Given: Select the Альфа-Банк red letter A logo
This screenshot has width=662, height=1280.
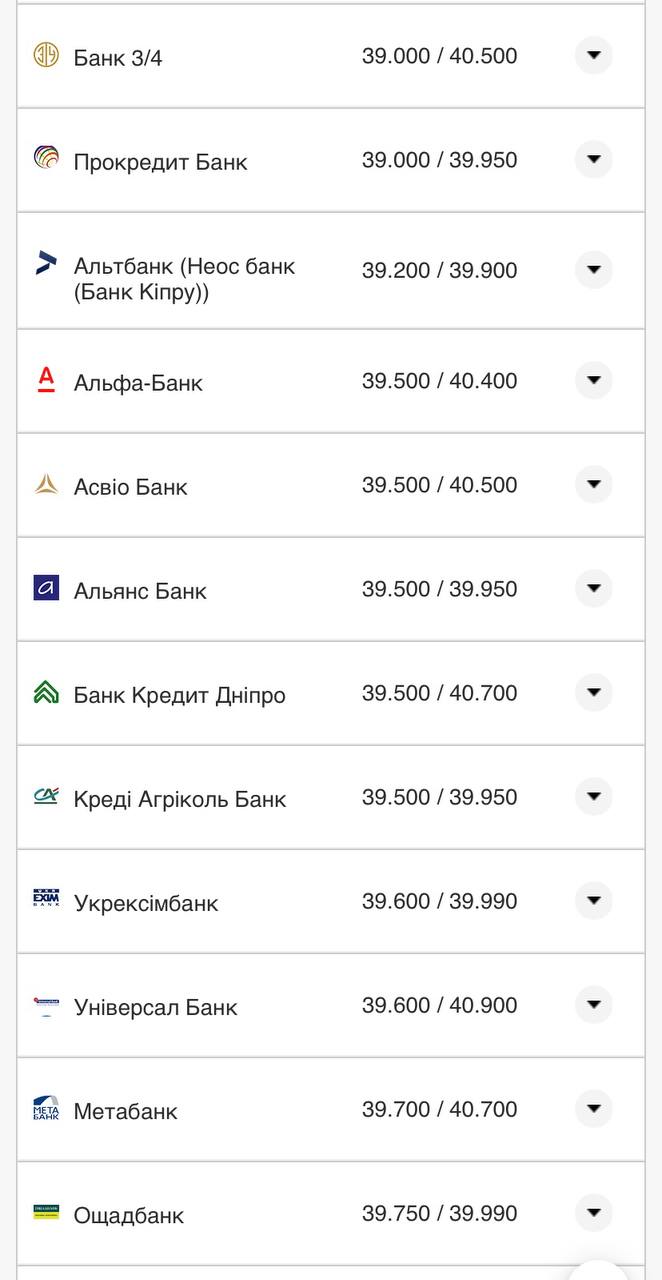Looking at the screenshot, I should (44, 381).
